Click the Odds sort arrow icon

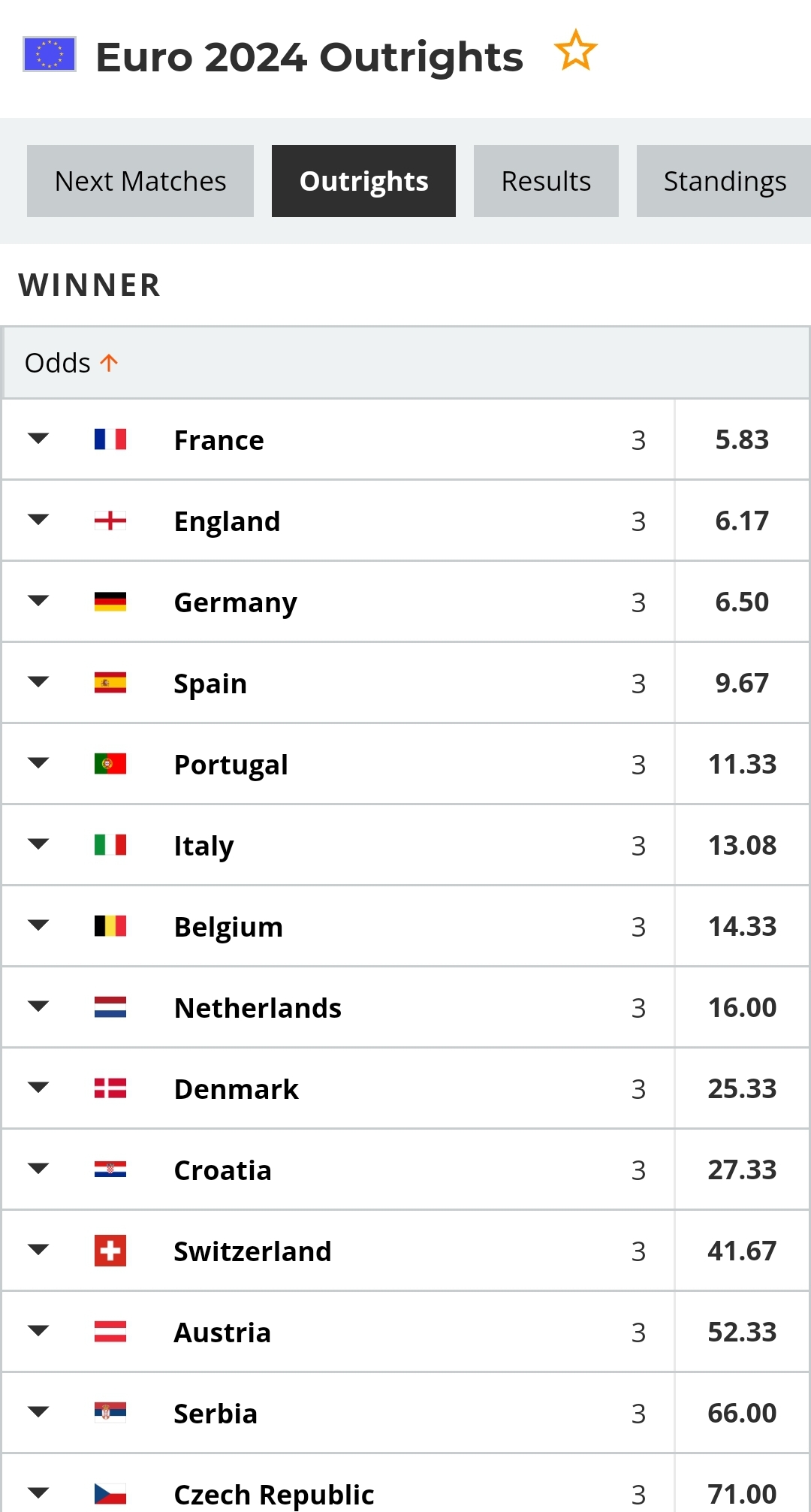(109, 363)
